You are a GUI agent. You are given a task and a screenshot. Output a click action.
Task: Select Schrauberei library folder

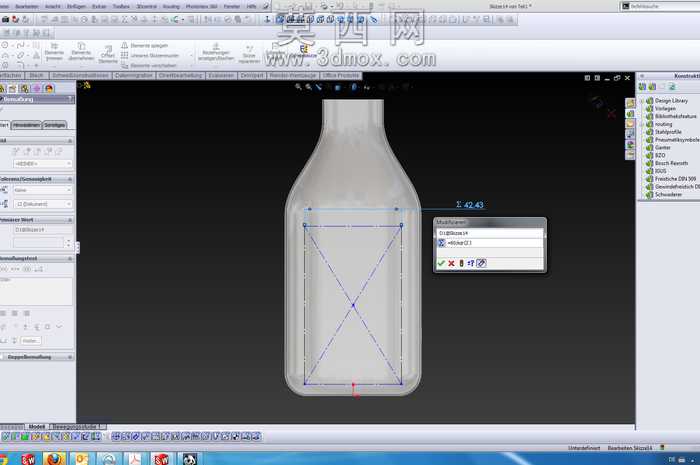tap(668, 195)
